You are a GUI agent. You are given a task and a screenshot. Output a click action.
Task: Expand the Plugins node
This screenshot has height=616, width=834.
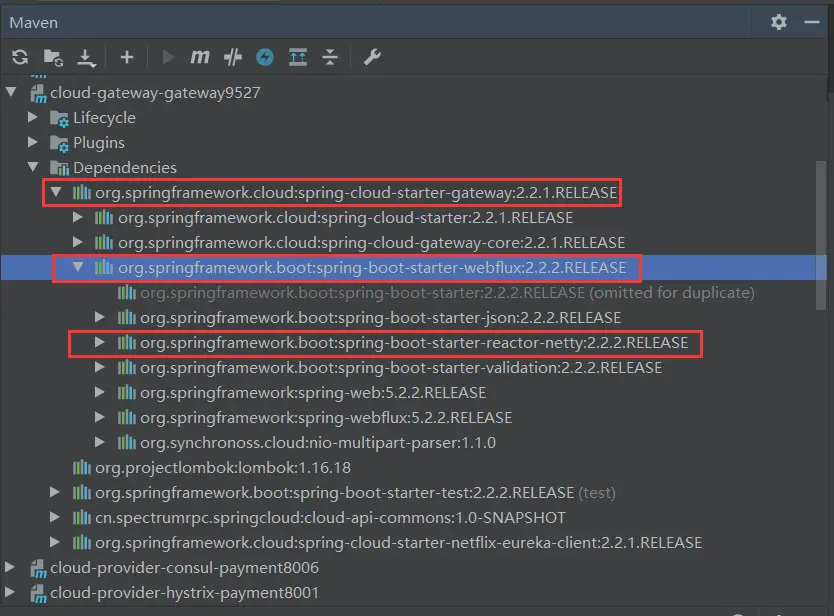click(32, 141)
